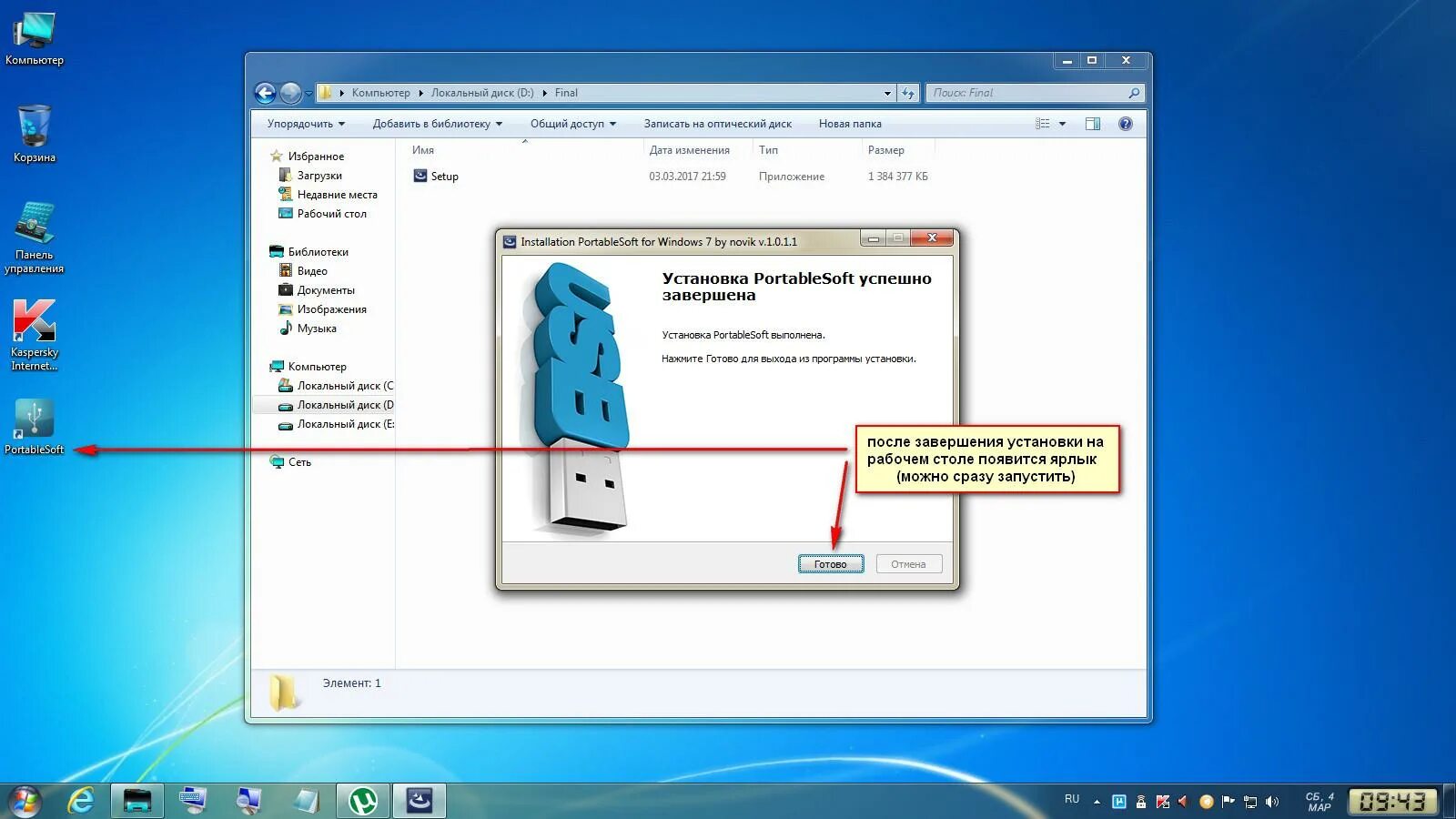Open the Компьютер desktop icon
Viewport: 1456px width, 819px height.
click(35, 38)
